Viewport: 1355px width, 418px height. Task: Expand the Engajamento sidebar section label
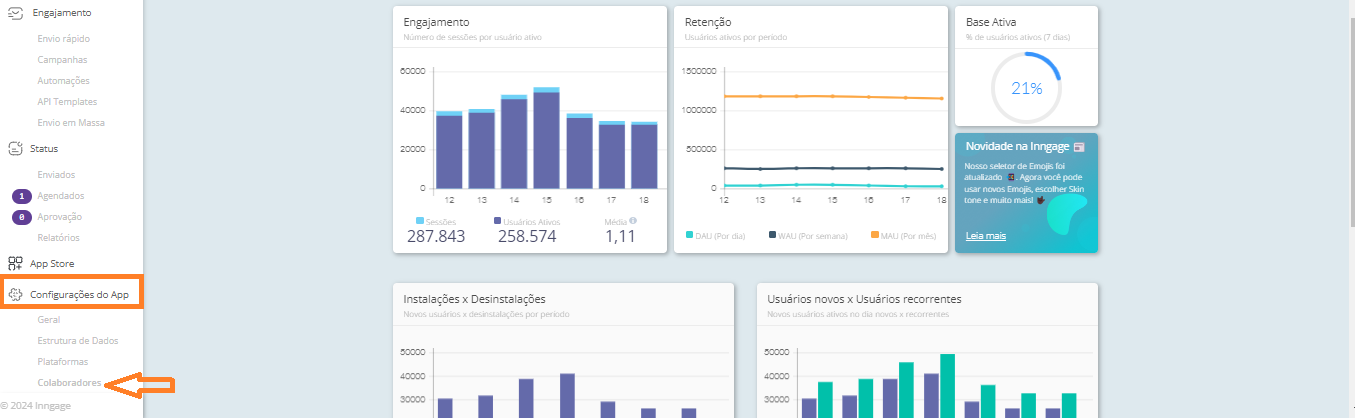pyautogui.click(x=61, y=13)
